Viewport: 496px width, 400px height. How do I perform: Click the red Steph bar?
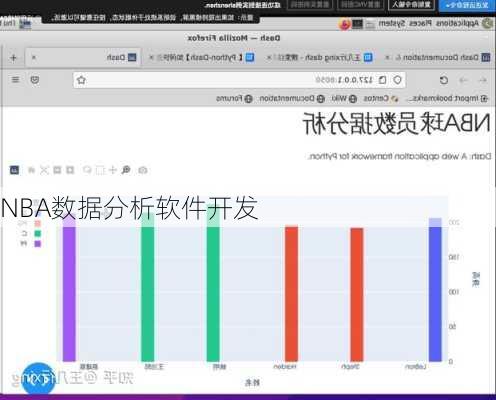pos(357,295)
